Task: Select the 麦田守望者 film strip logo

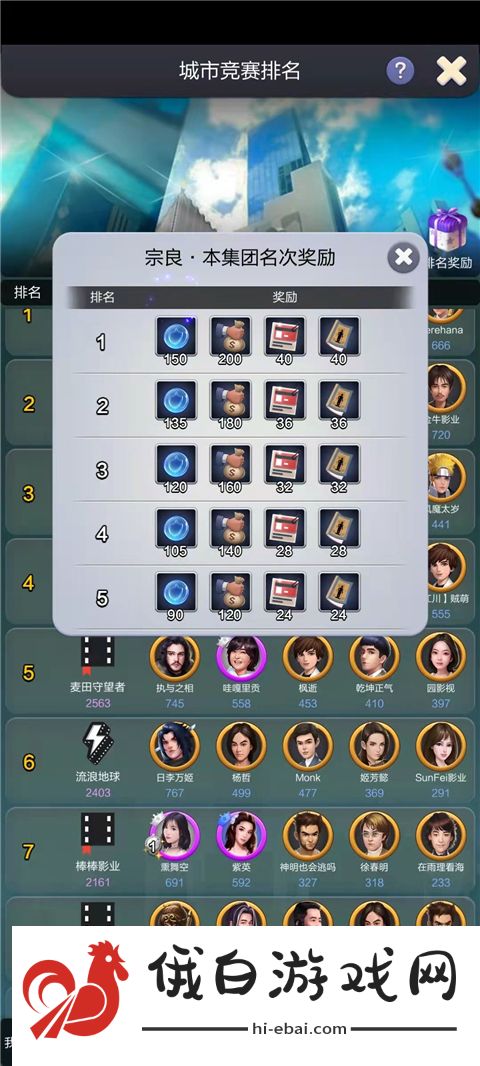Action: [x=97, y=654]
